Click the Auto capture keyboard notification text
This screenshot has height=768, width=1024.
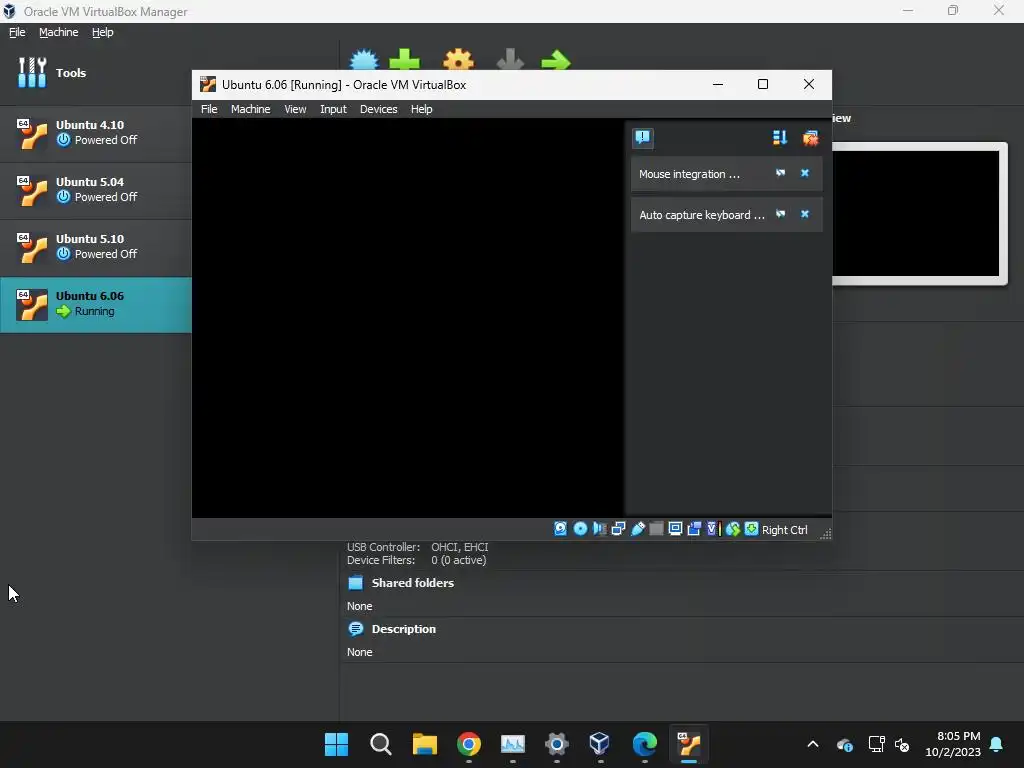click(x=701, y=215)
